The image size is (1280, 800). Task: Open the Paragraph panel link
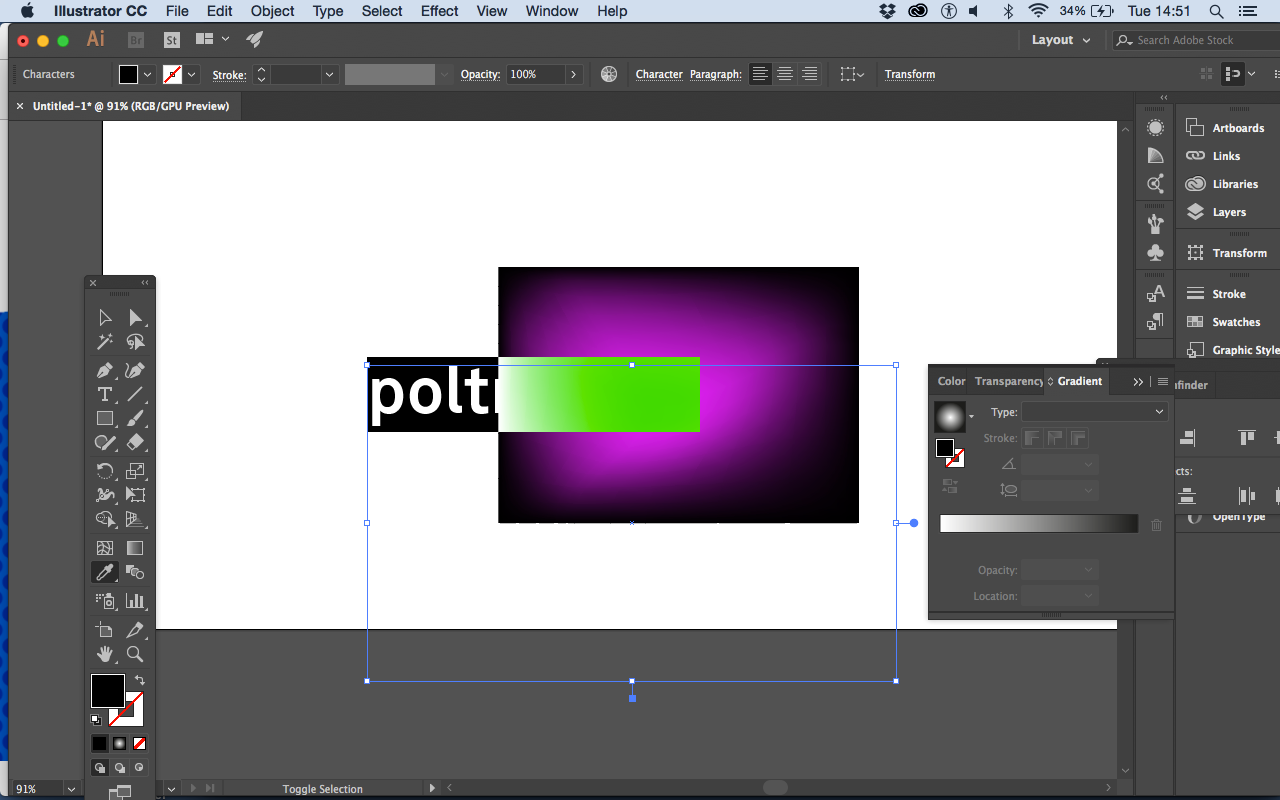(715, 74)
